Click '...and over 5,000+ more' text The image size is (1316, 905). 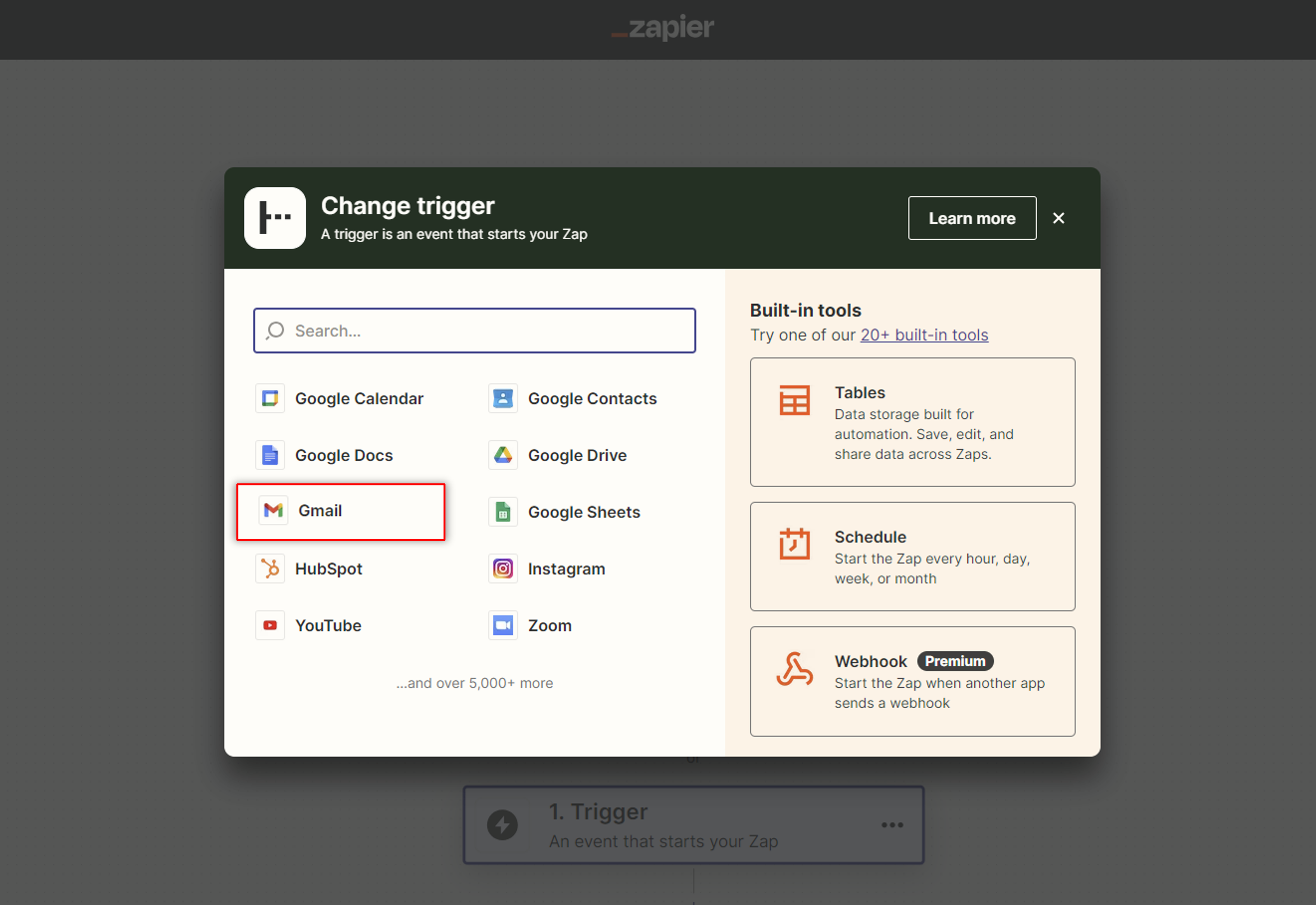(475, 683)
